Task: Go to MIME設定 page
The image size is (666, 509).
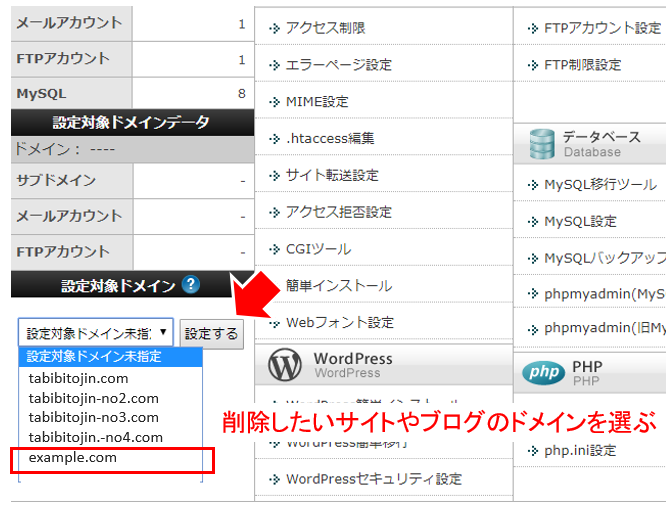Action: pyautogui.click(x=317, y=102)
